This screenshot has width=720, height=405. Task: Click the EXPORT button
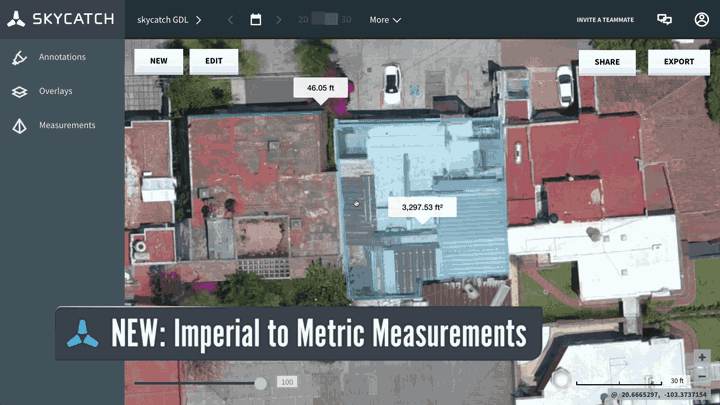coord(679,62)
